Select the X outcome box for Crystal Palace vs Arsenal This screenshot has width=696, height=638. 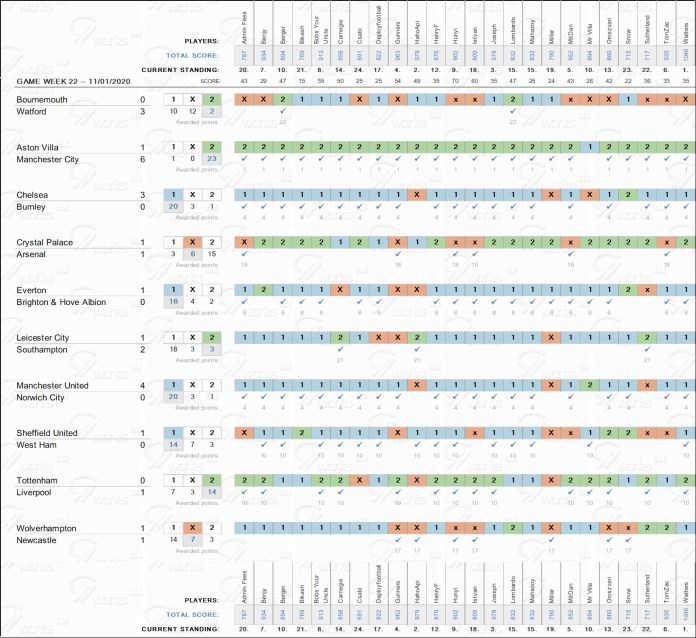(x=192, y=242)
